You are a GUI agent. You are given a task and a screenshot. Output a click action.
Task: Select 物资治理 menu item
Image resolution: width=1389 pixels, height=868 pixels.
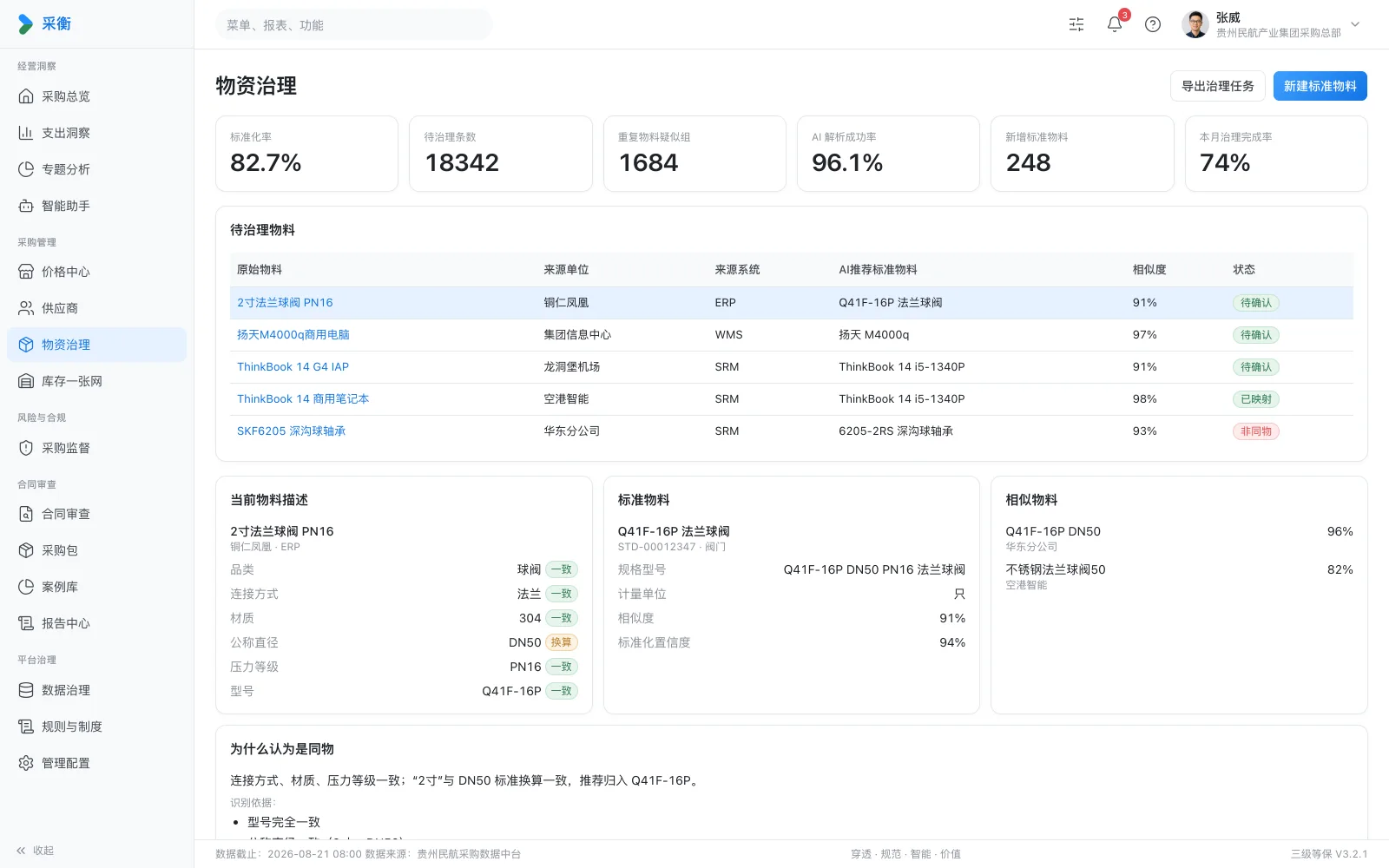point(96,345)
